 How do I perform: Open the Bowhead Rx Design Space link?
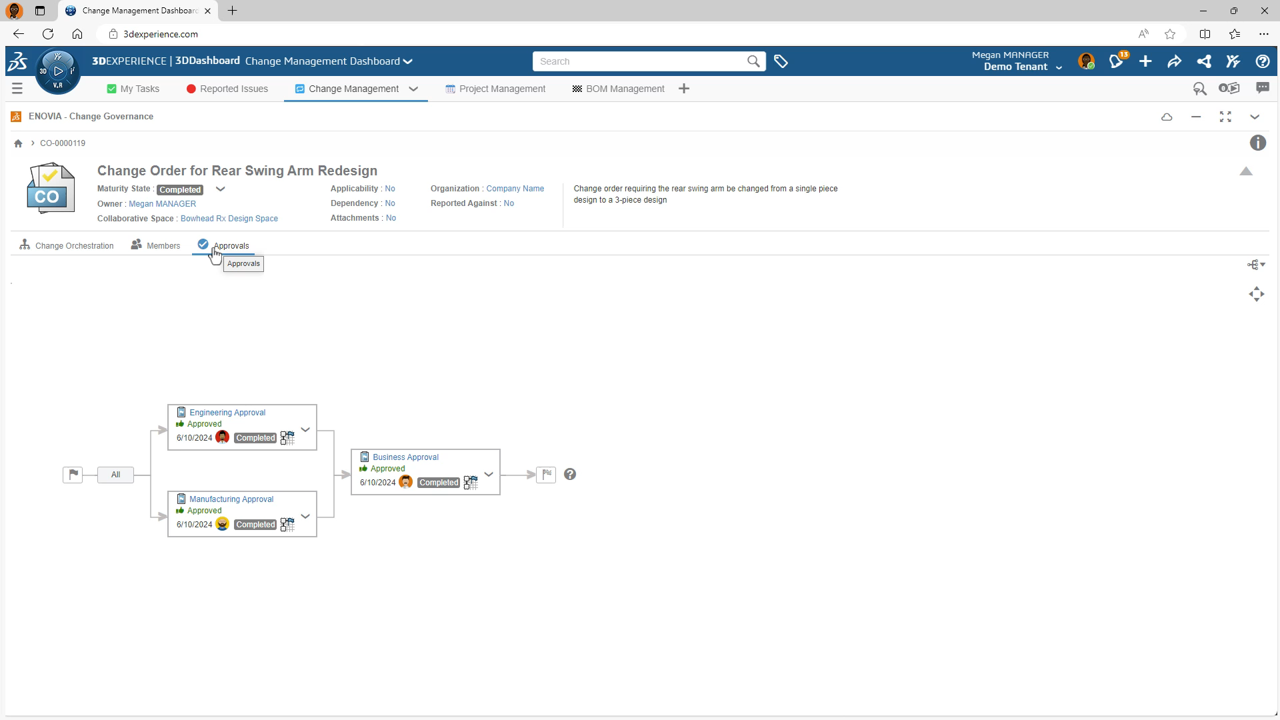(x=229, y=218)
